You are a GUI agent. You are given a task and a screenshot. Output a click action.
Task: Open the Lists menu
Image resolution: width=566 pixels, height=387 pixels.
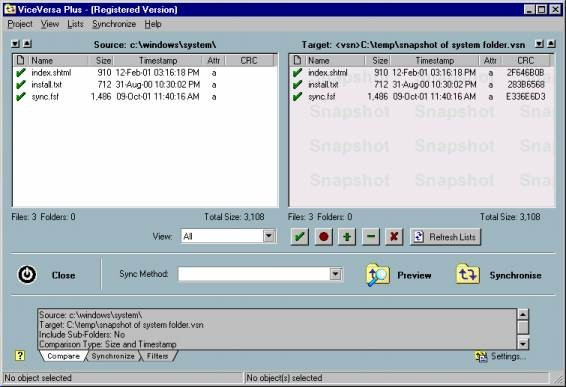(75, 24)
